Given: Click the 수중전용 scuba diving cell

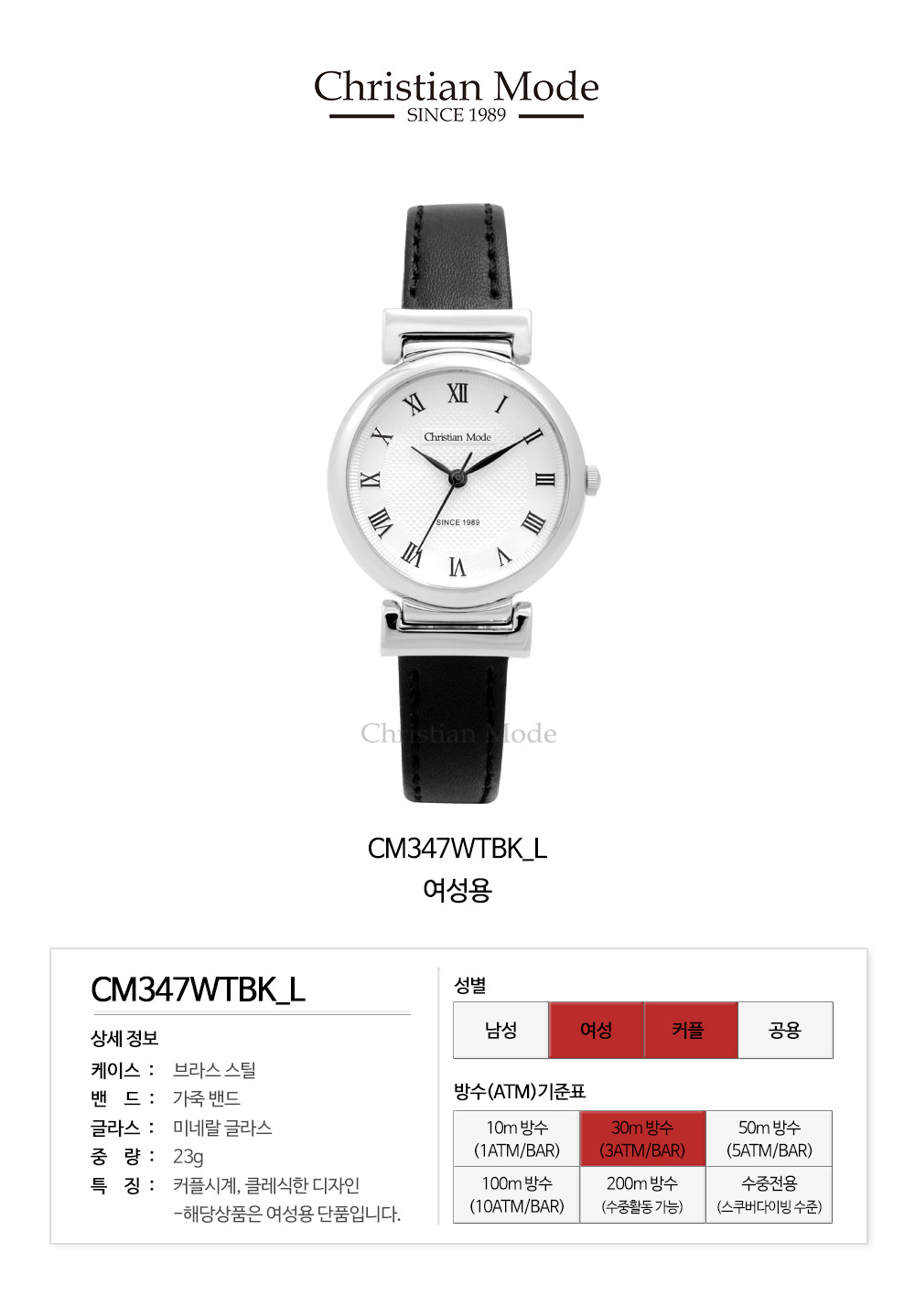Looking at the screenshot, I should (x=770, y=1194).
